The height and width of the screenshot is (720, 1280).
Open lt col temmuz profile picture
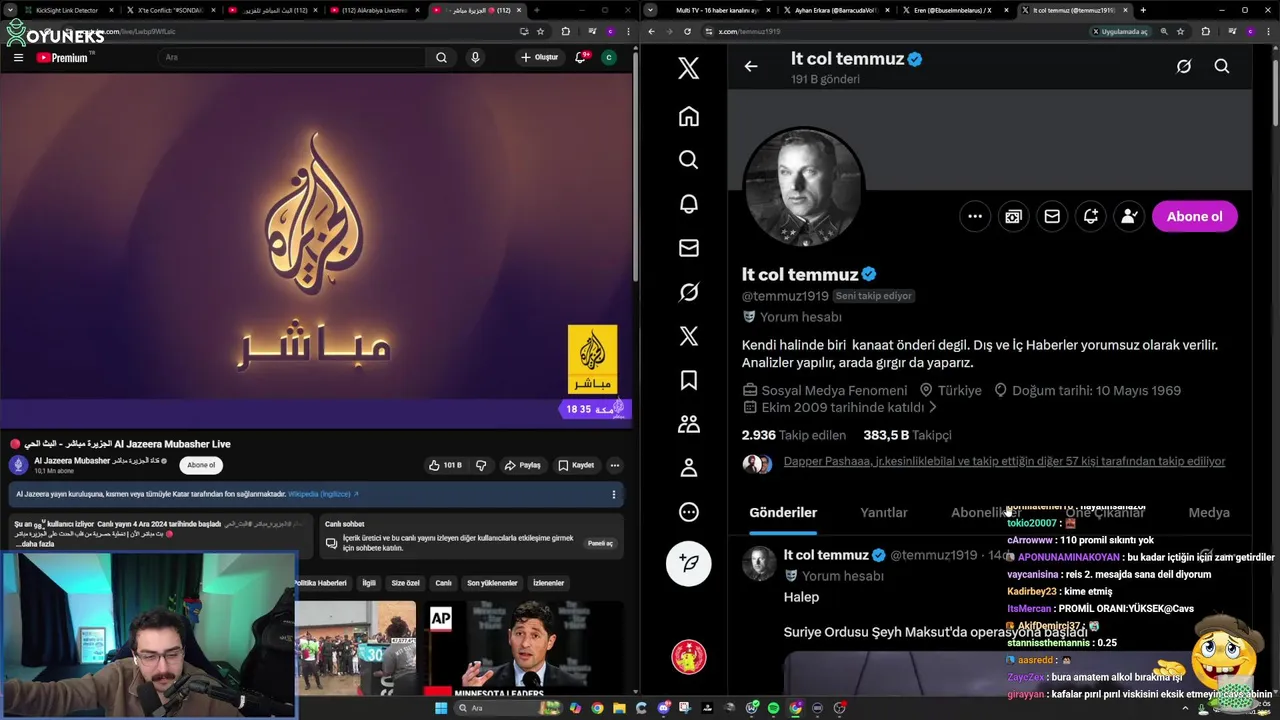click(x=803, y=186)
